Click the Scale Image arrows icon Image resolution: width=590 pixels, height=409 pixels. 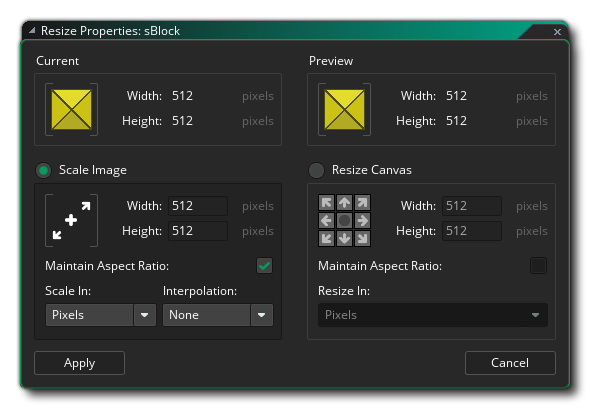pos(71,220)
